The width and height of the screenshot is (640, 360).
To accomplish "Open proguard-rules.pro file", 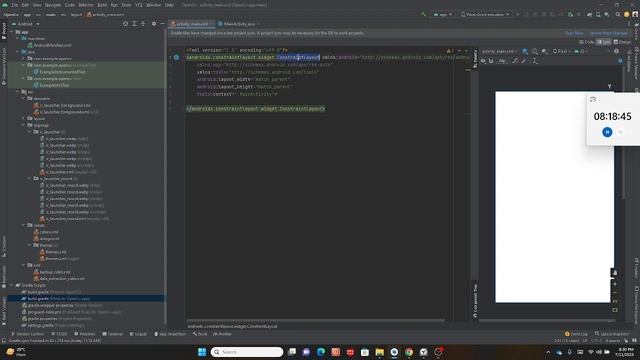I will 71,312.
